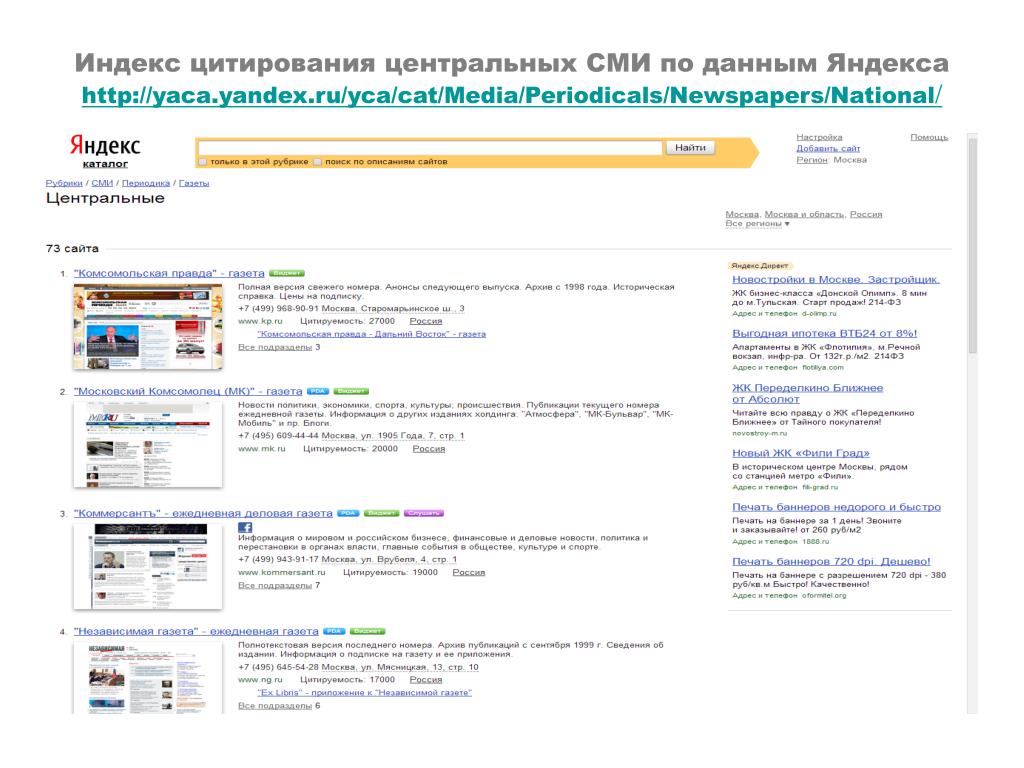
Task: Enable 'только в этой рубрике' checkbox
Action: [203, 161]
